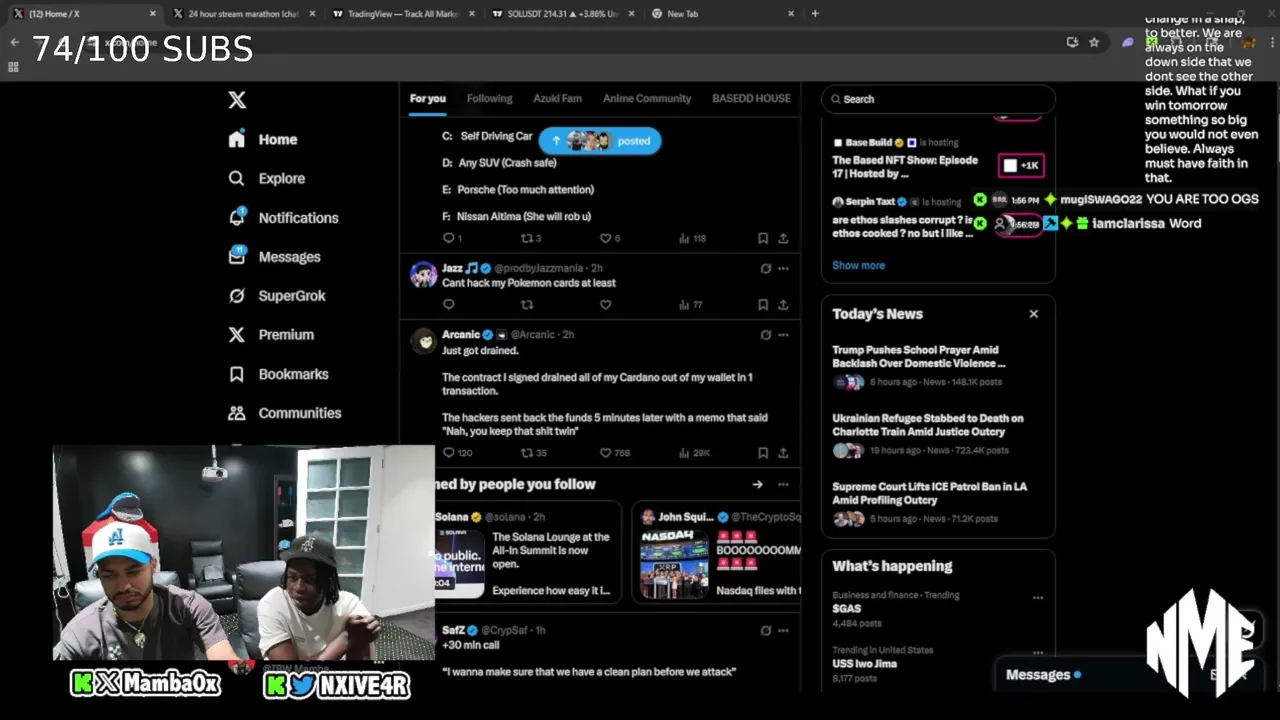Open Premium in the sidebar
The width and height of the screenshot is (1280, 720).
click(x=271, y=334)
